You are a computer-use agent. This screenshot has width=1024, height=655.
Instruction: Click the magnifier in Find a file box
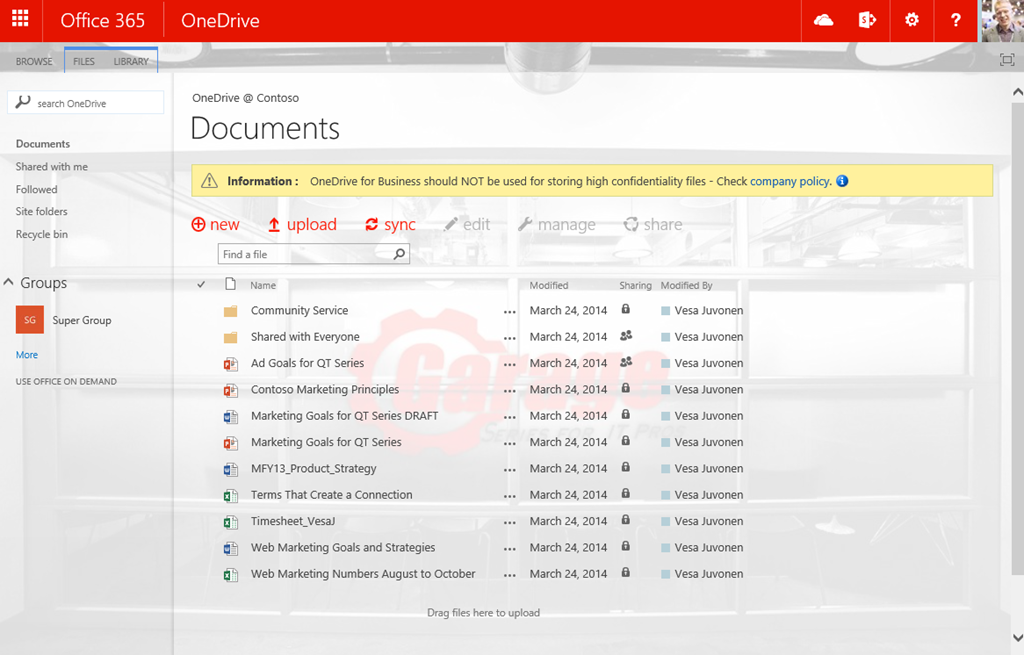point(399,255)
